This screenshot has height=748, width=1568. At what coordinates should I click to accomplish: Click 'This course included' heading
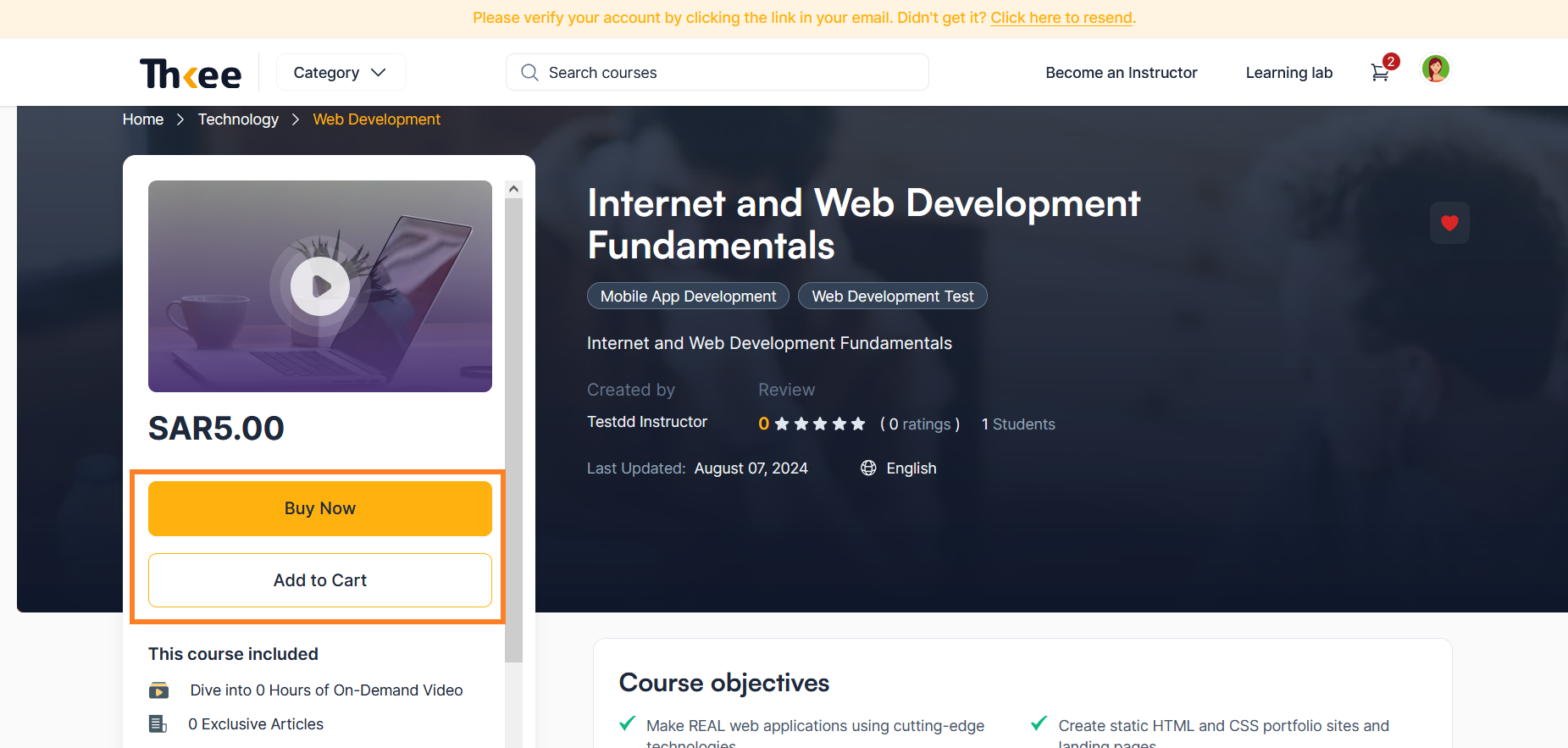(x=233, y=654)
